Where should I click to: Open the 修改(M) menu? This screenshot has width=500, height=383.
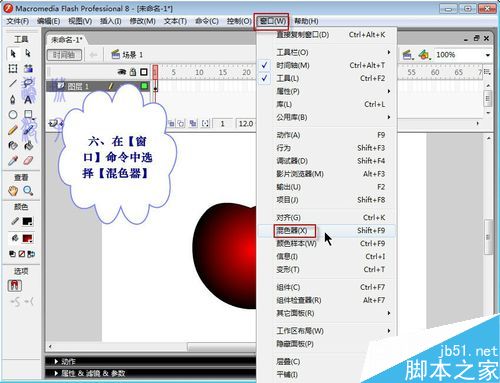point(142,21)
